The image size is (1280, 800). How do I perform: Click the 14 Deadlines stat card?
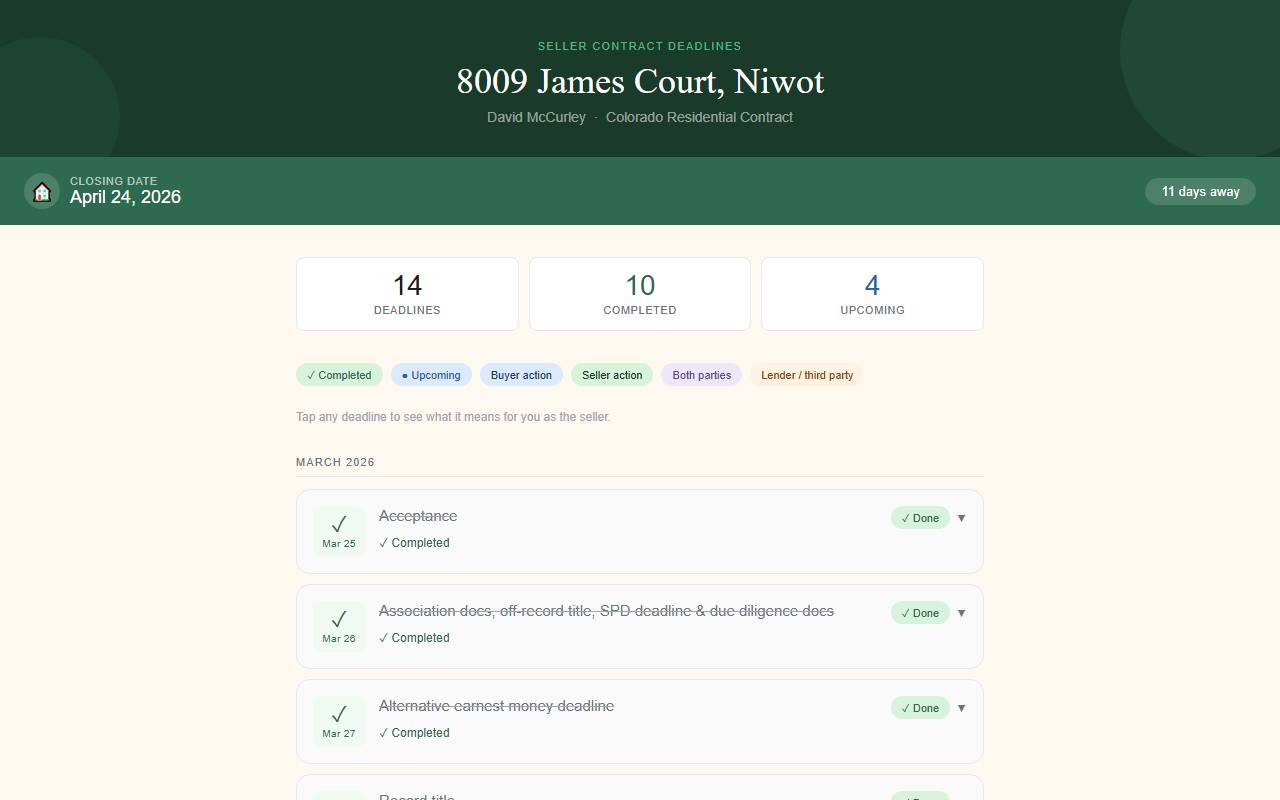407,294
